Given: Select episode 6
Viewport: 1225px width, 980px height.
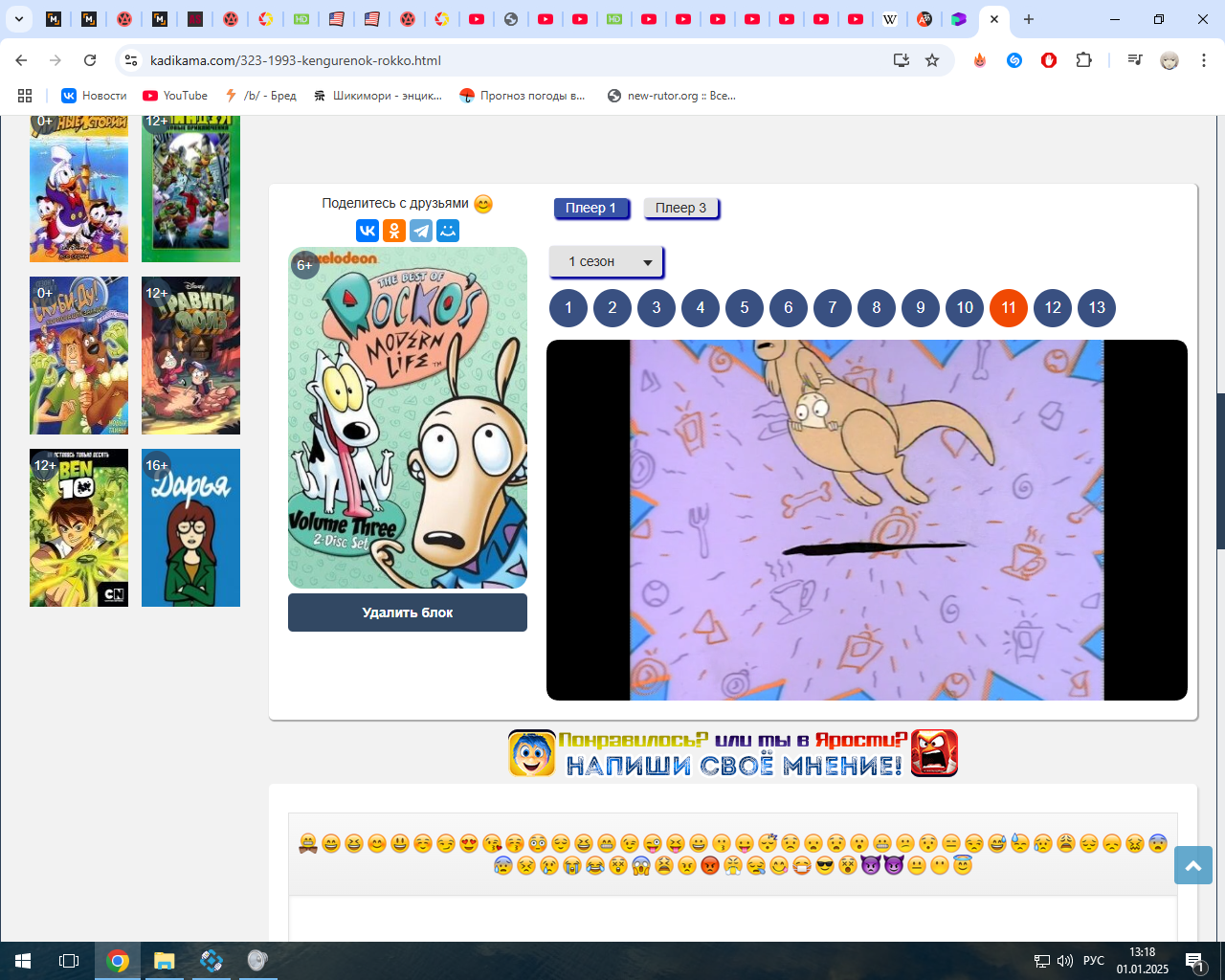Looking at the screenshot, I should tap(789, 307).
